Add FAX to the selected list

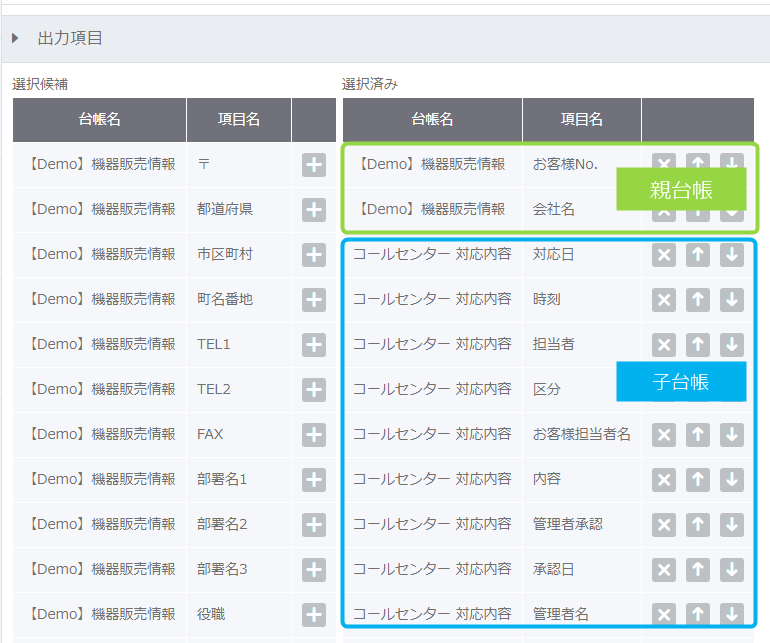[314, 435]
